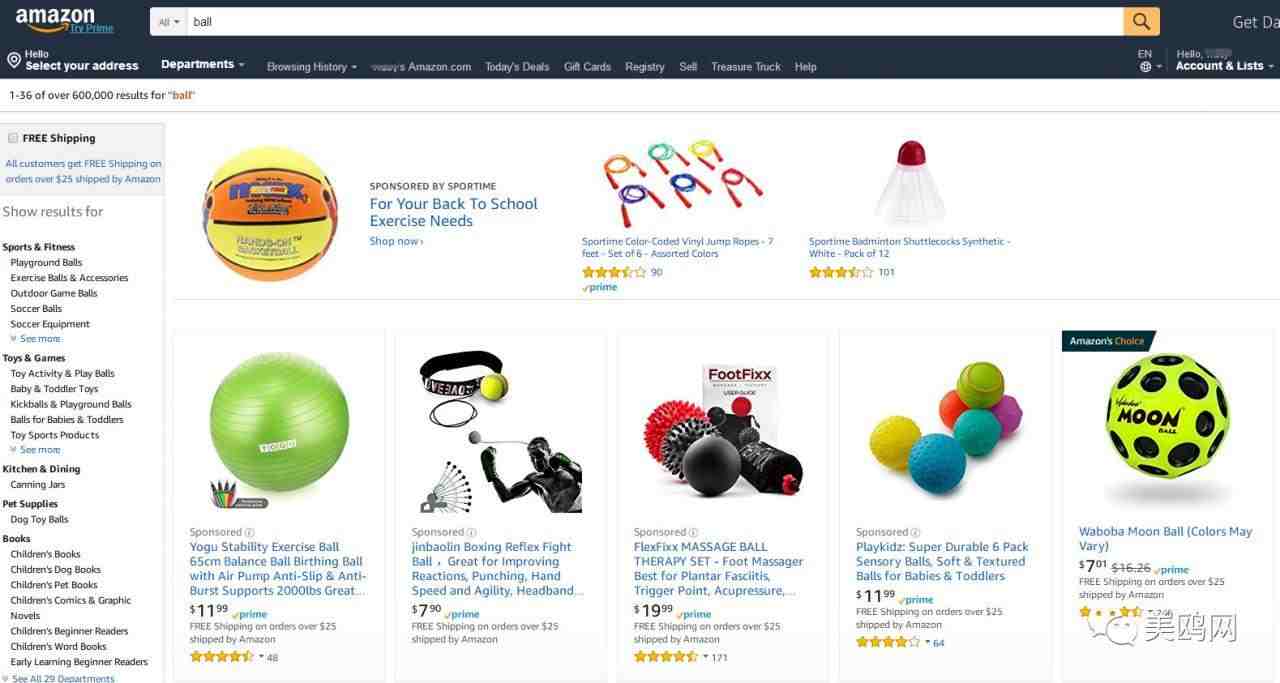Click the Sponsored info icon under Yogu ball
Screen dimensions: 1280x683
pyautogui.click(x=249, y=532)
